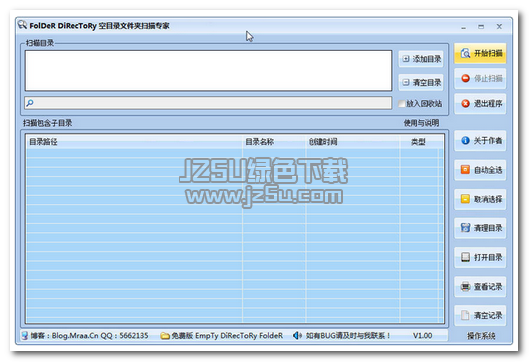Click the speaker icon in the status bar
This screenshot has width=529, height=362.
[x=297, y=335]
